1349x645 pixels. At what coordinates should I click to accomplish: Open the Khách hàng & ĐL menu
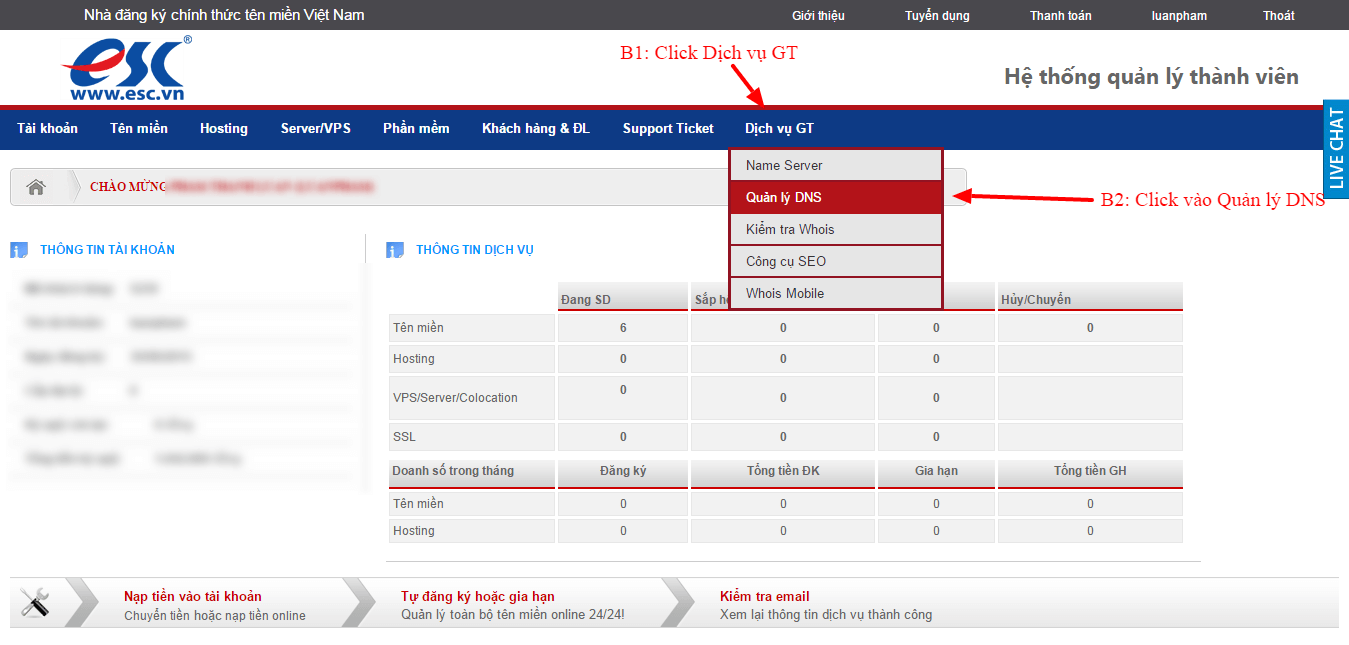point(536,128)
